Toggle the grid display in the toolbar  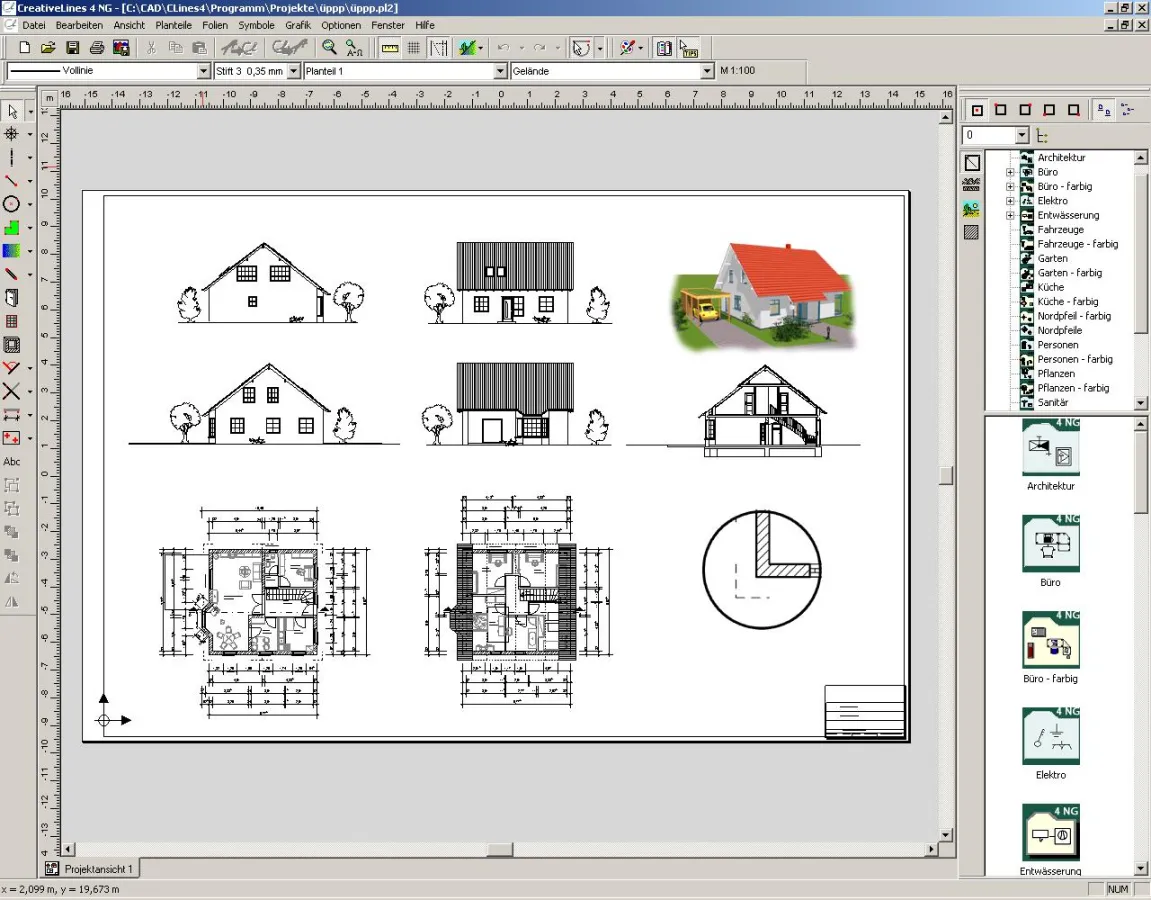[415, 47]
